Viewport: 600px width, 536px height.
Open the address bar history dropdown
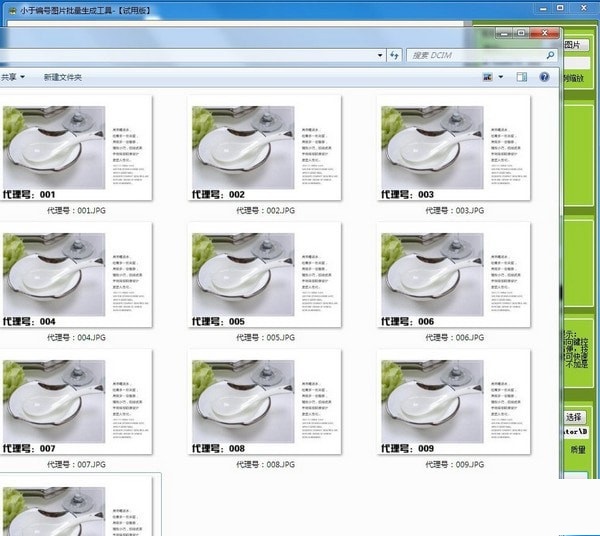click(x=380, y=55)
